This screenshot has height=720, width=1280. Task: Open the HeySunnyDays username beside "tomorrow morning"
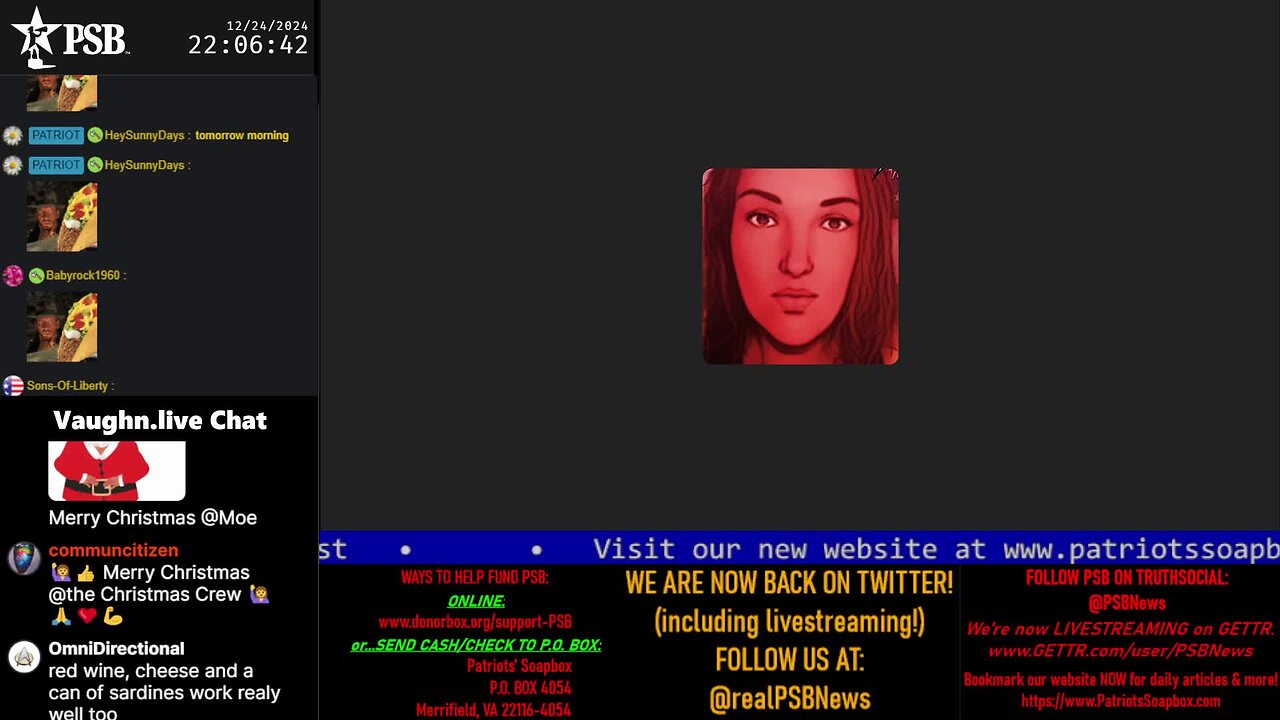click(x=145, y=135)
